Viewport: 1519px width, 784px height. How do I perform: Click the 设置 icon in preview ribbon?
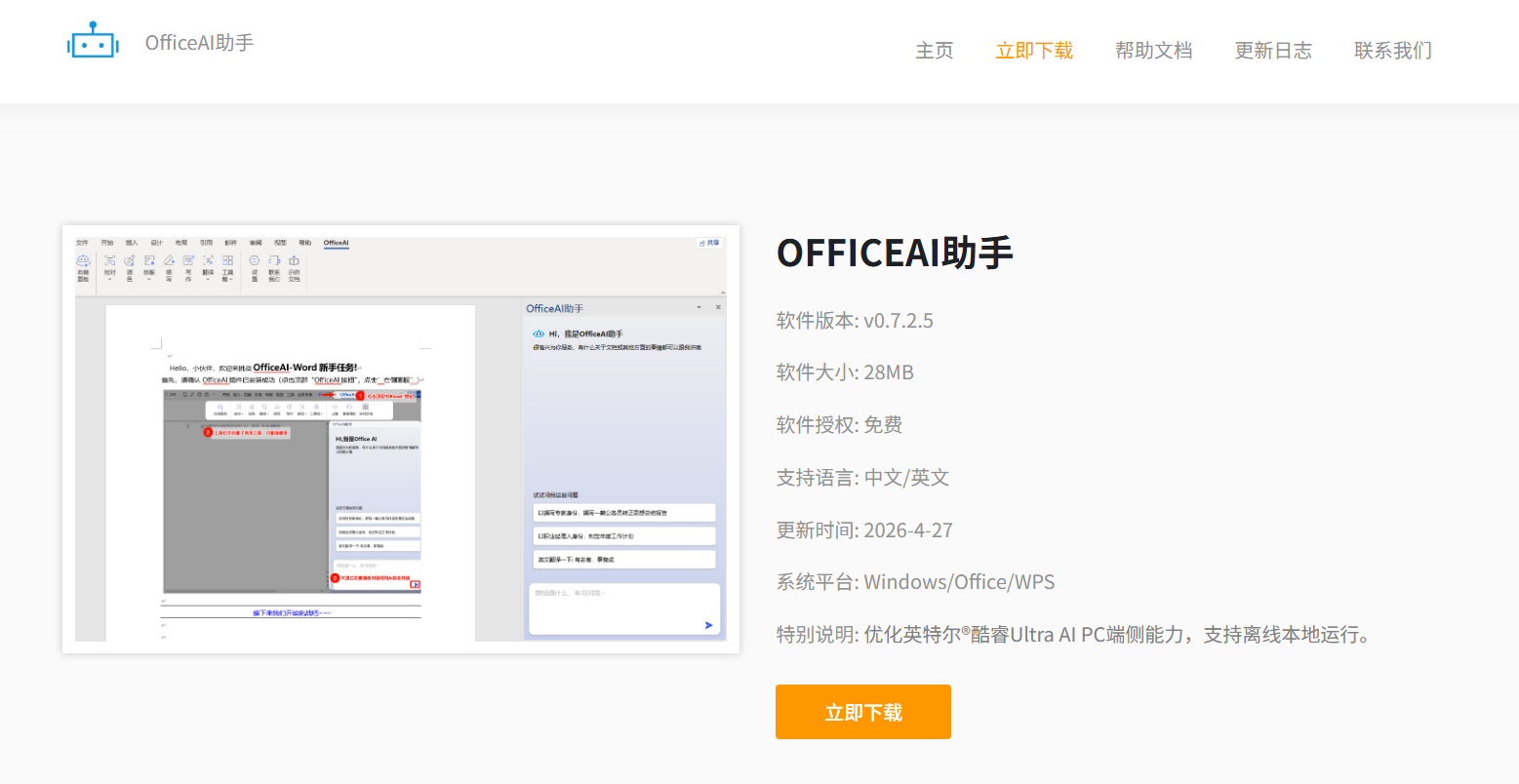coord(255,260)
